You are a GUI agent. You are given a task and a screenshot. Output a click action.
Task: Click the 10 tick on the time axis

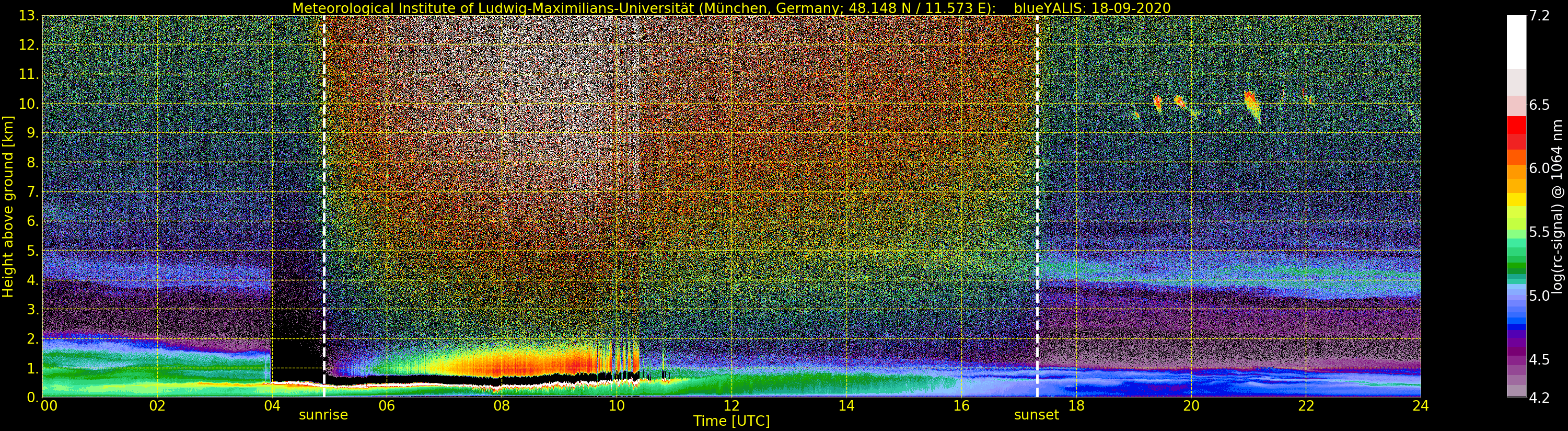coord(617,406)
